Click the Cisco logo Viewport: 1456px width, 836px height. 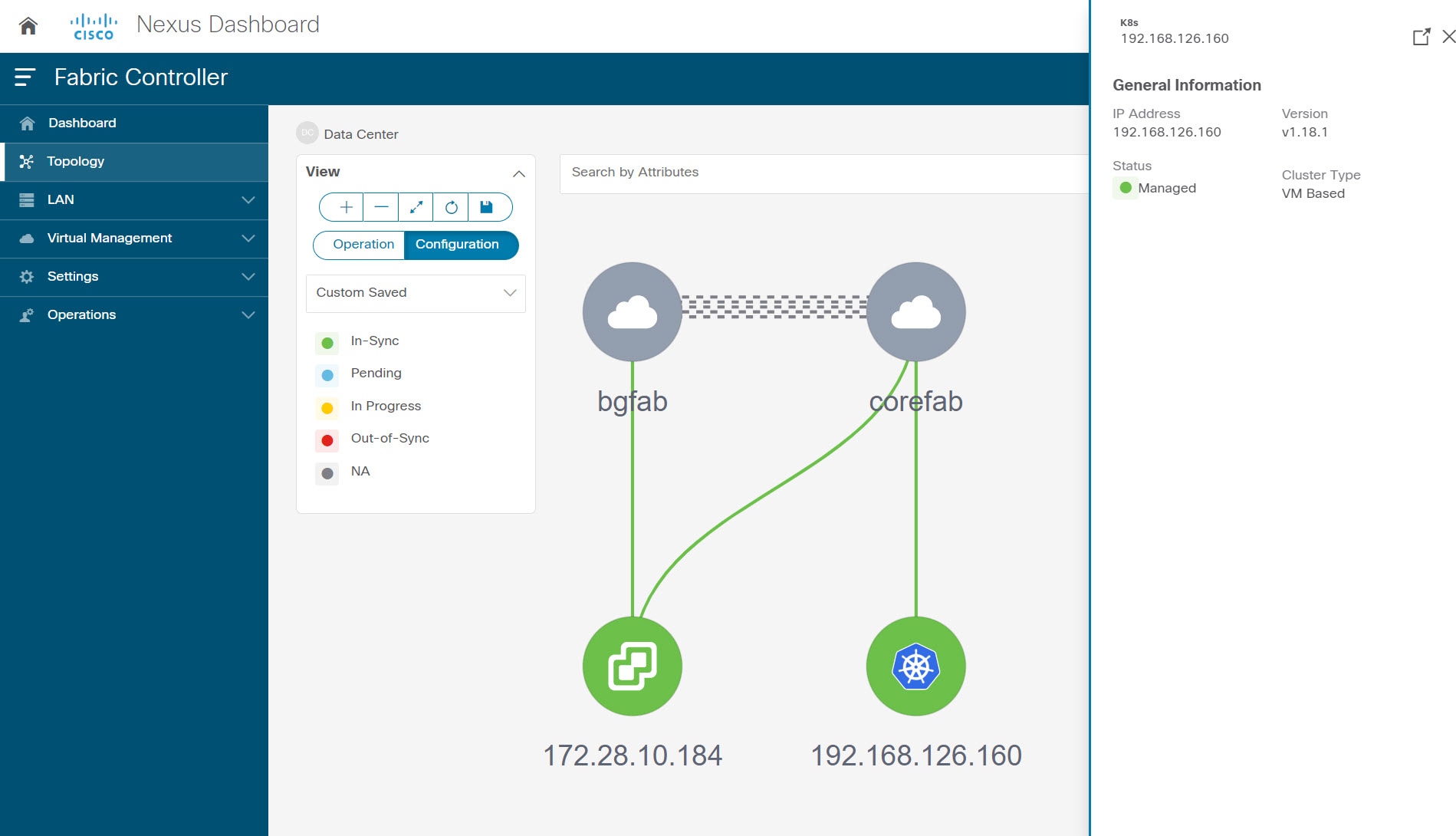(94, 26)
